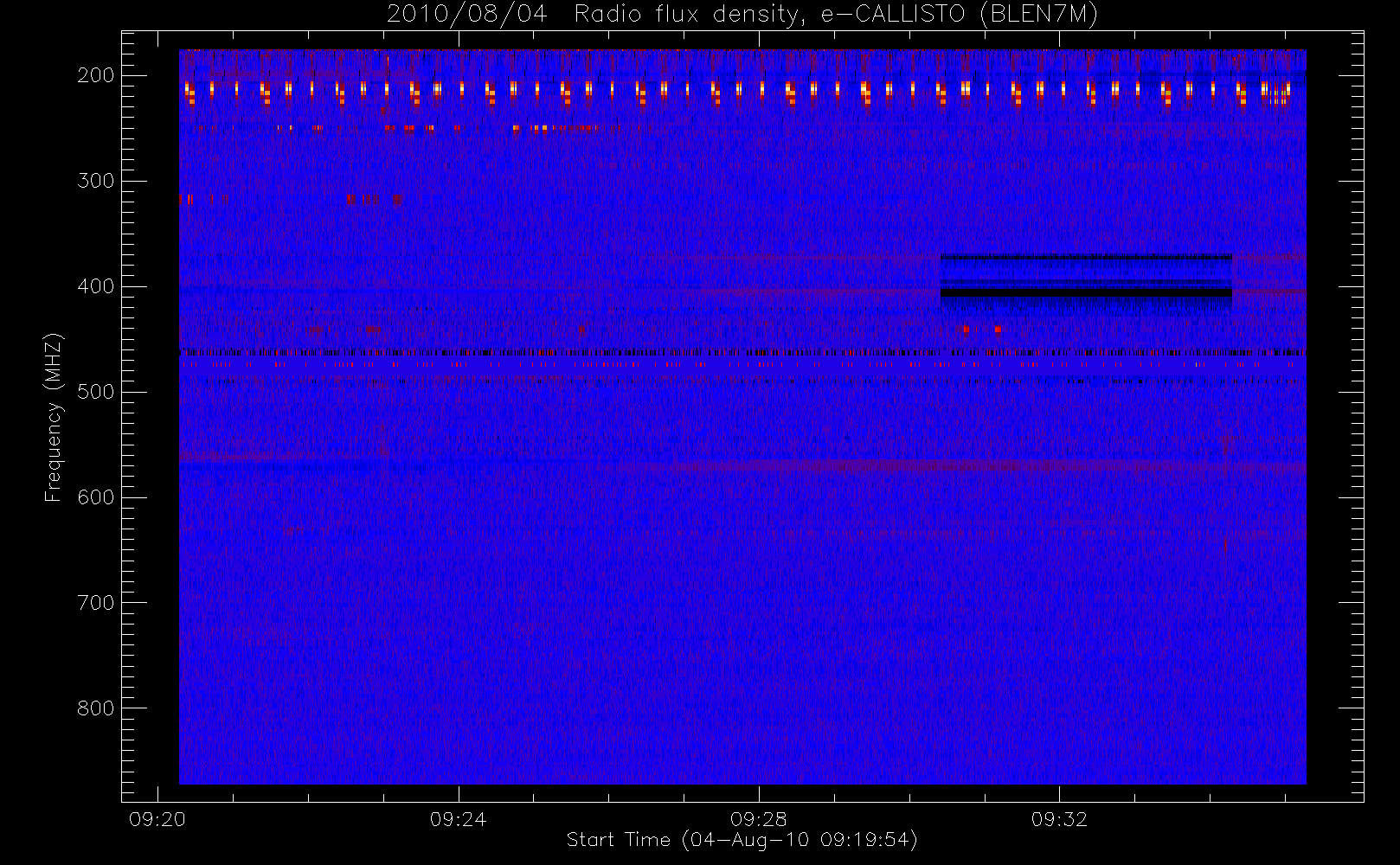The image size is (1400, 865).
Task: Click the thick black band near 400 MHz
Action: pos(1086,293)
